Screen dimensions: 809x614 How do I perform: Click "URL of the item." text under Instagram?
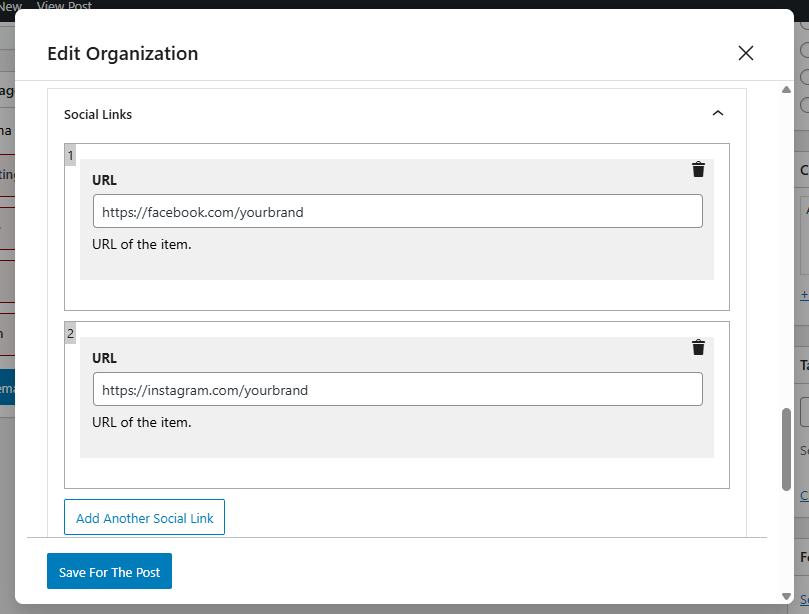coord(141,422)
